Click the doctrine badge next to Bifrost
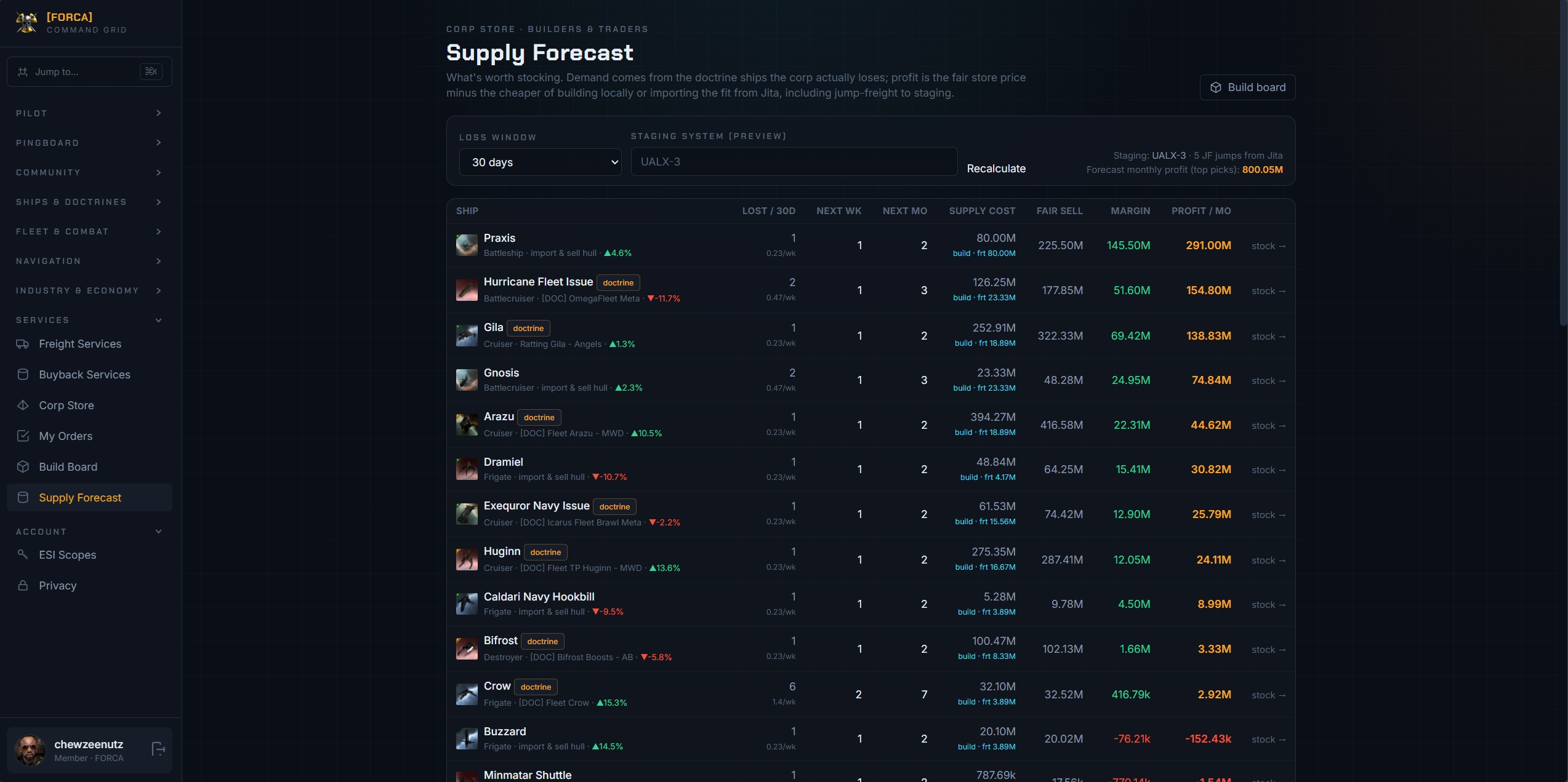 [542, 642]
